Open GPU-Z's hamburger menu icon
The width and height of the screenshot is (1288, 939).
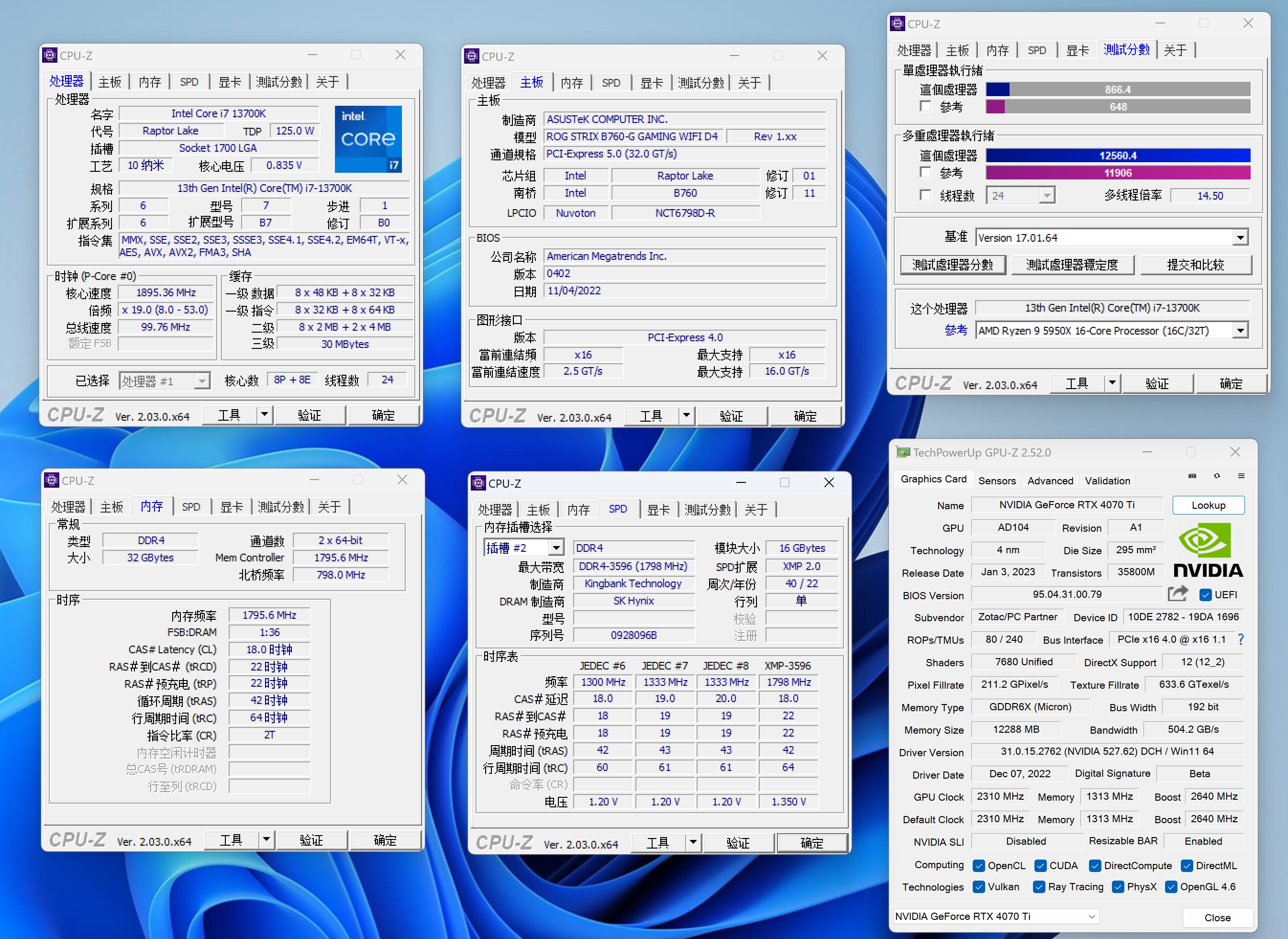[1242, 476]
